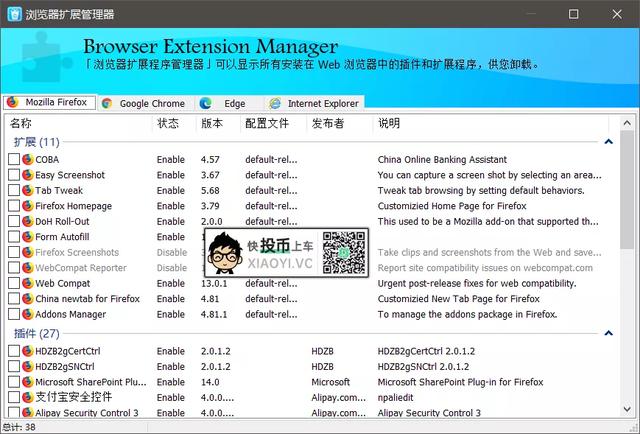Click the Firefox logo on Mozilla Firefox tab
Screen dimensions: 640x434
[13, 102]
